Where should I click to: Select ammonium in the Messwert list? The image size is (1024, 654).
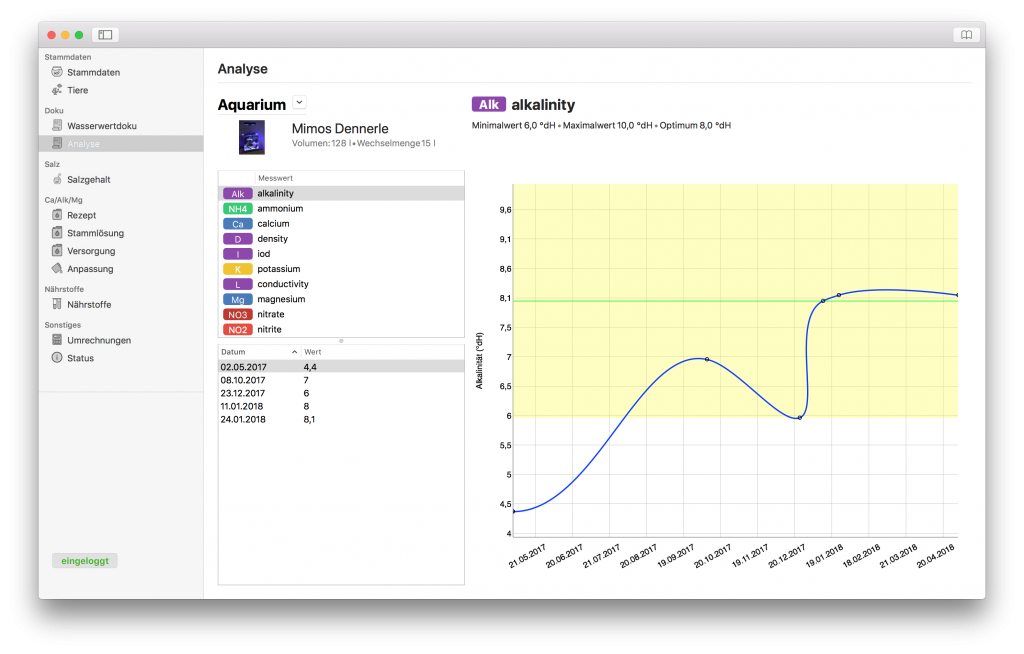tap(341, 208)
